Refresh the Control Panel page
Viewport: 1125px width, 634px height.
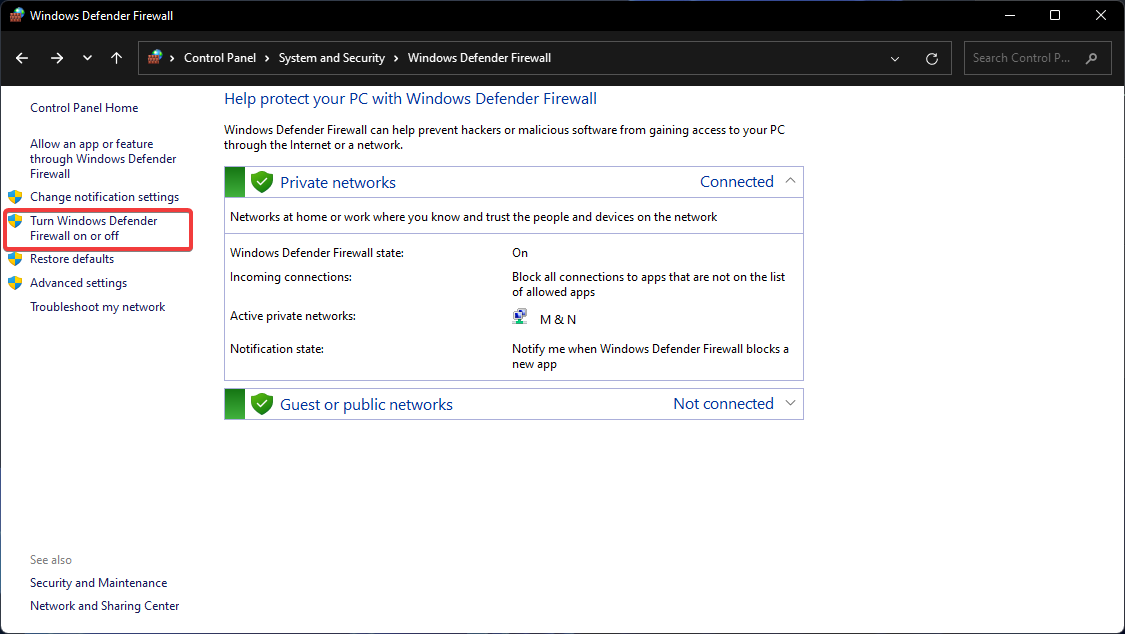[931, 59]
